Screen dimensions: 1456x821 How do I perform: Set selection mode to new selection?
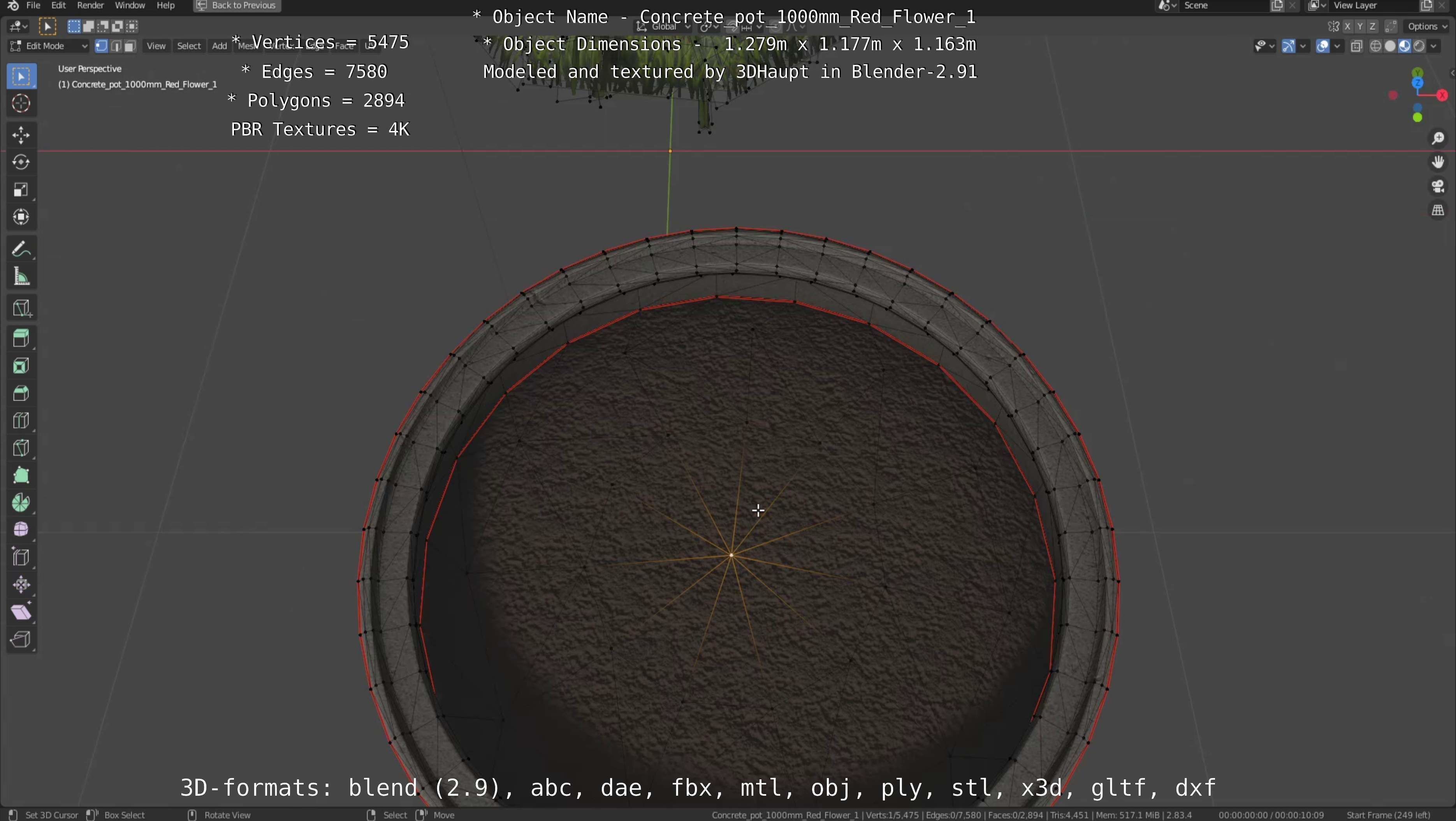coord(74,26)
